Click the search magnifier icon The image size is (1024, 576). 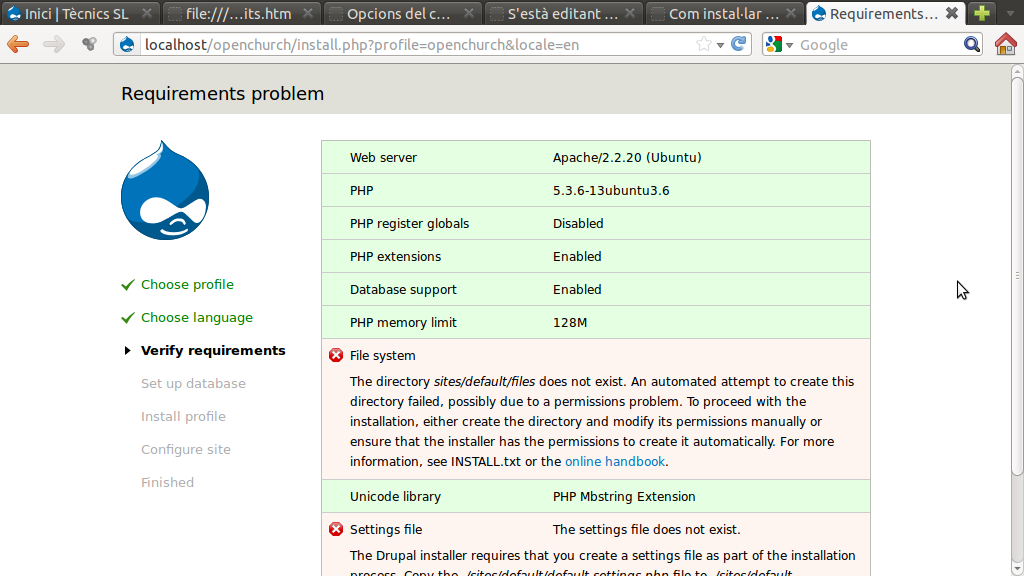point(972,44)
